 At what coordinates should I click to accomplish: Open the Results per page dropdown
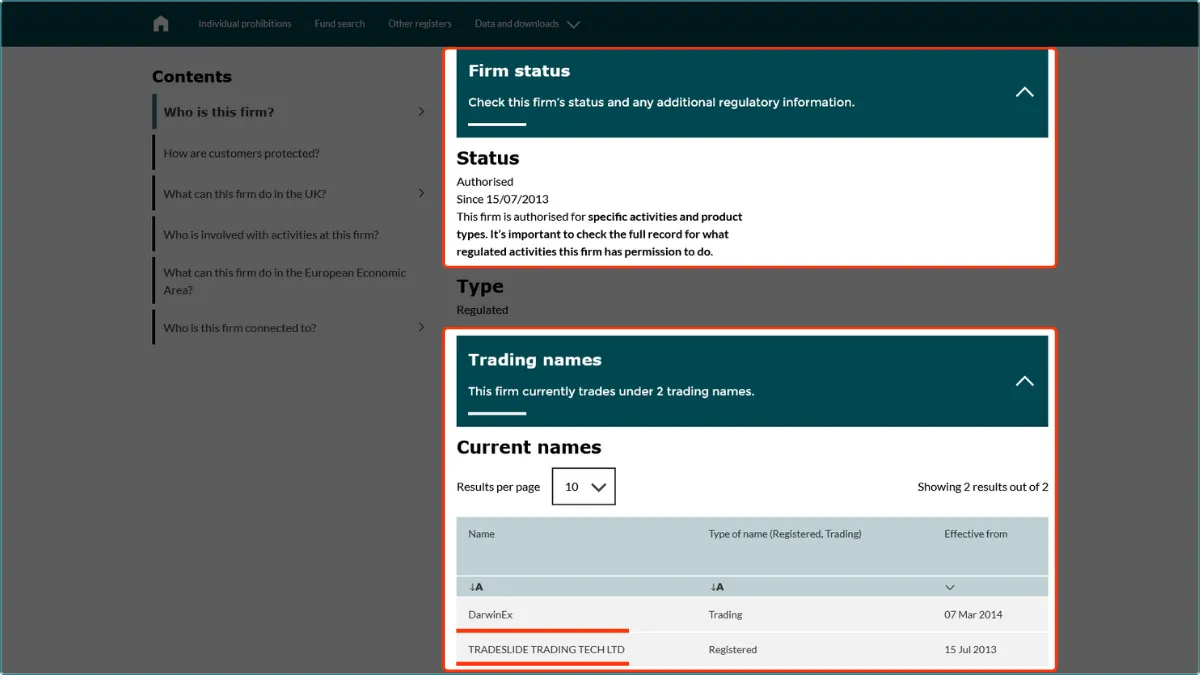584,487
